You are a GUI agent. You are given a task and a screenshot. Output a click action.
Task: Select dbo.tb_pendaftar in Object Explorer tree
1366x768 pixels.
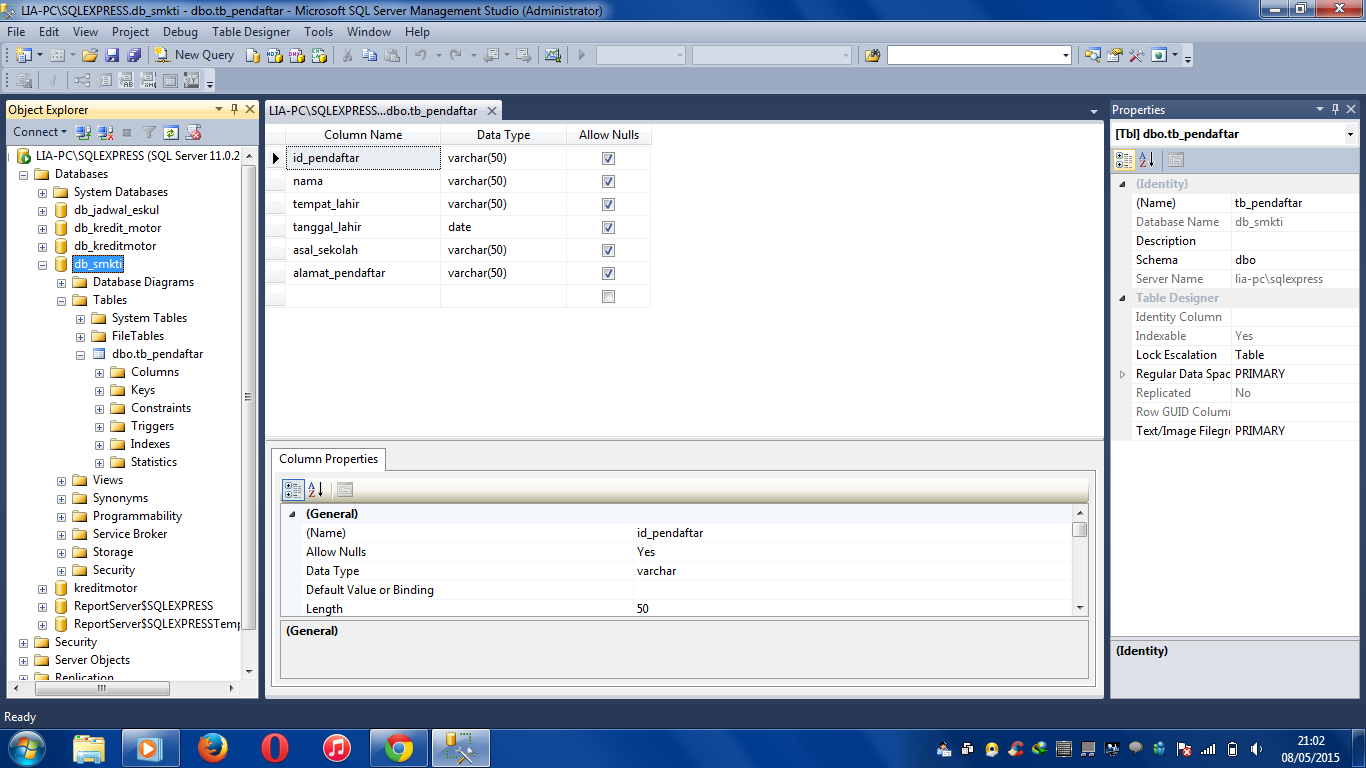[157, 354]
